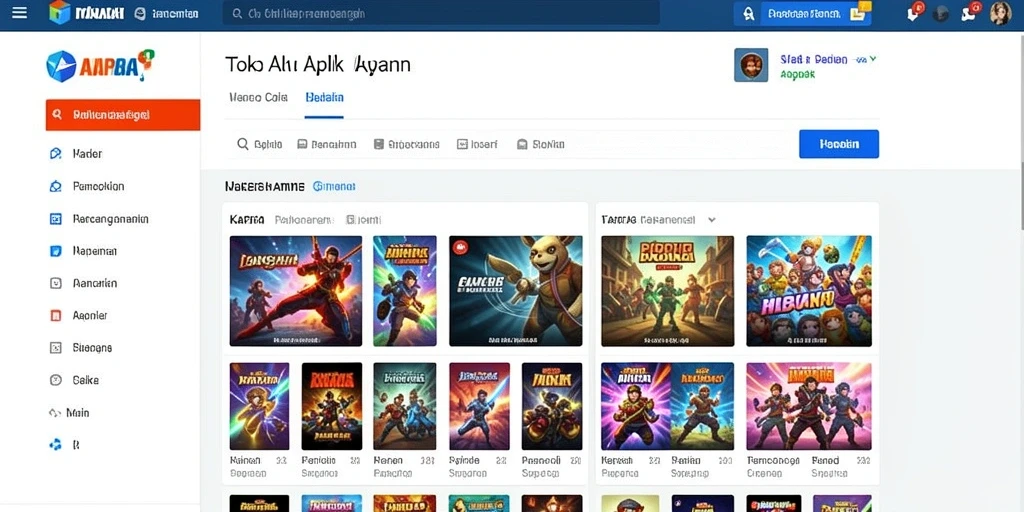Screen dimensions: 1024x512
Task: Open the third tab in left panel header
Action: click(x=364, y=220)
